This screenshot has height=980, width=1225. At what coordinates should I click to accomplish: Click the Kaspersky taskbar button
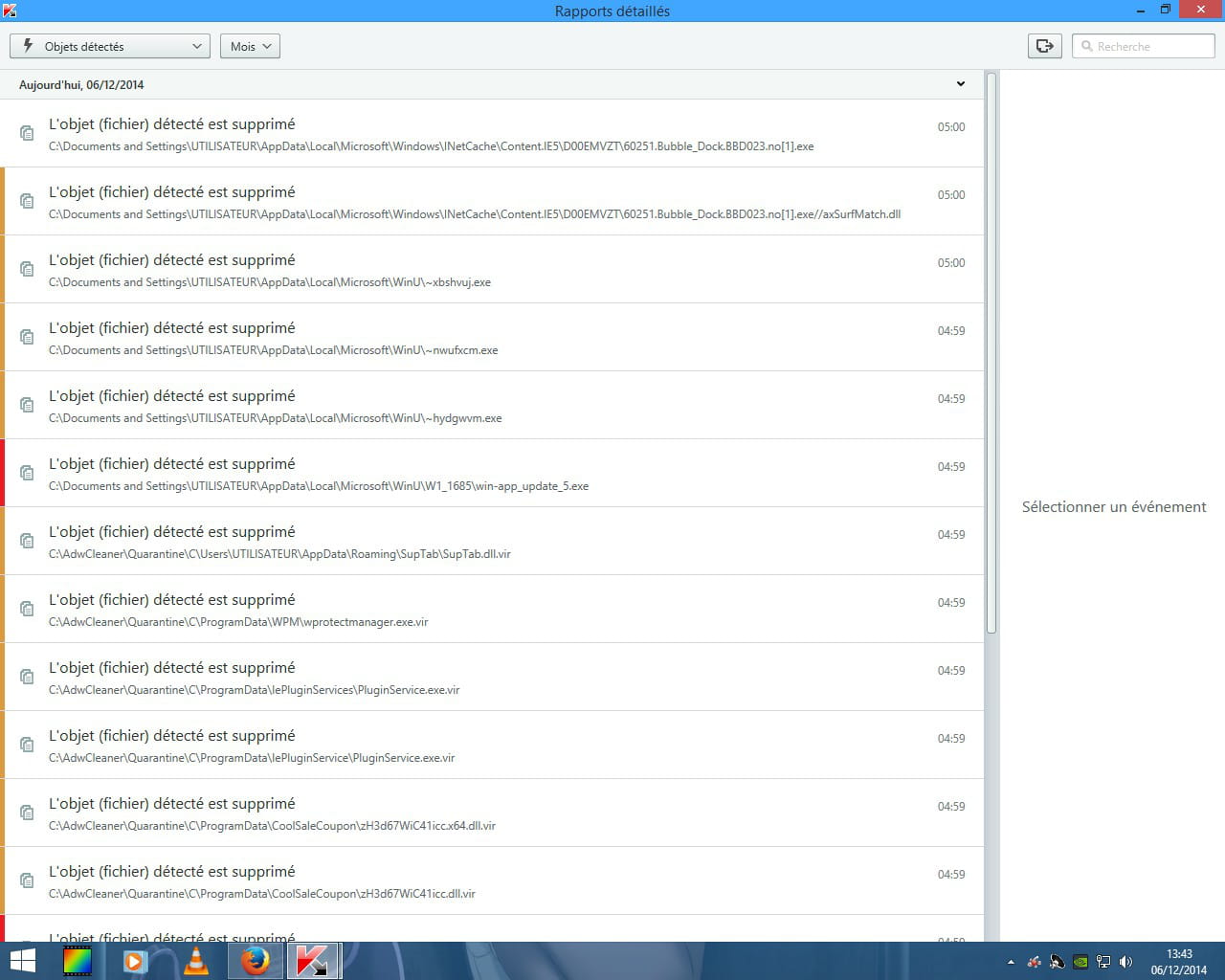313,961
